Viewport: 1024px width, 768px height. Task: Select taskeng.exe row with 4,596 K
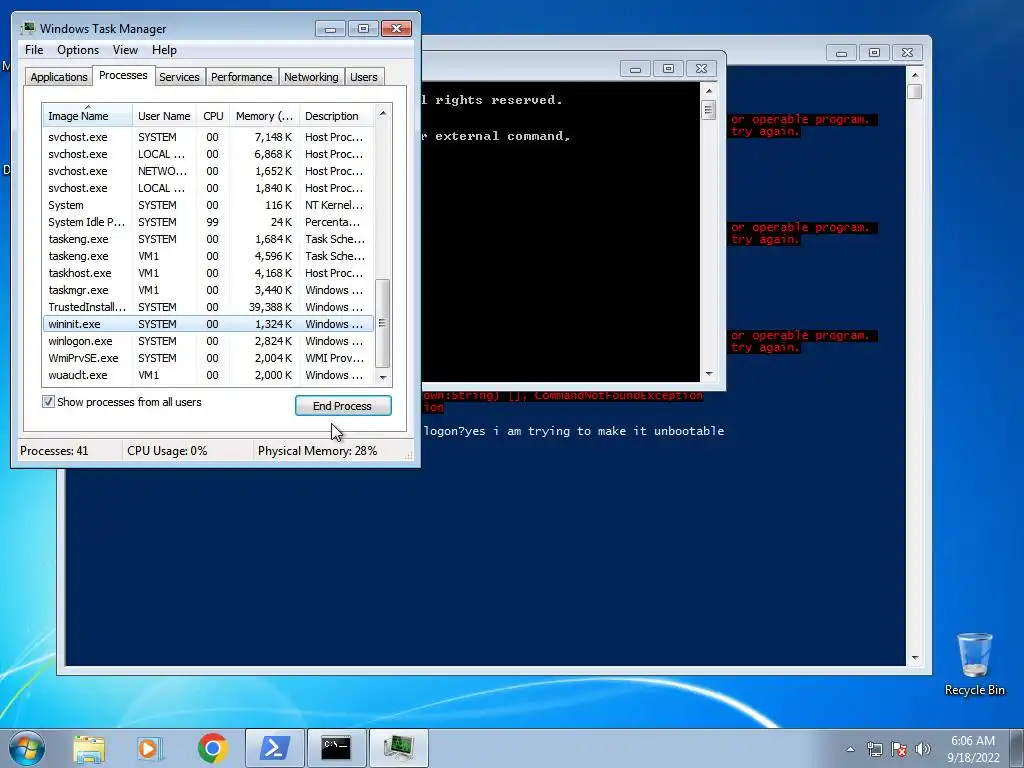pyautogui.click(x=208, y=256)
